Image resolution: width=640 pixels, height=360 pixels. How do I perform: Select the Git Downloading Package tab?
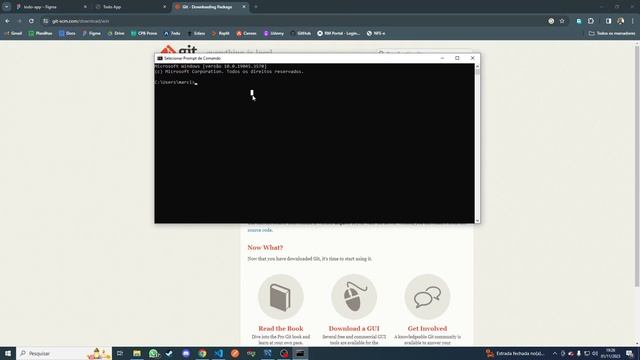[210, 7]
